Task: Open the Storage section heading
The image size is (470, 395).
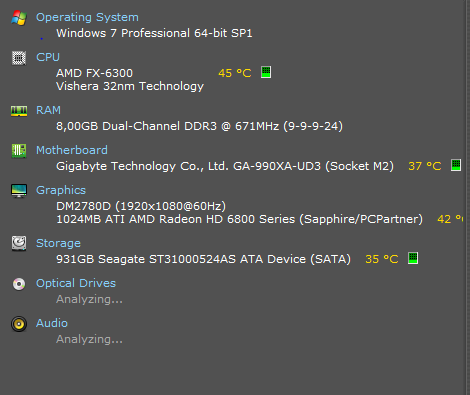Action: click(x=58, y=243)
